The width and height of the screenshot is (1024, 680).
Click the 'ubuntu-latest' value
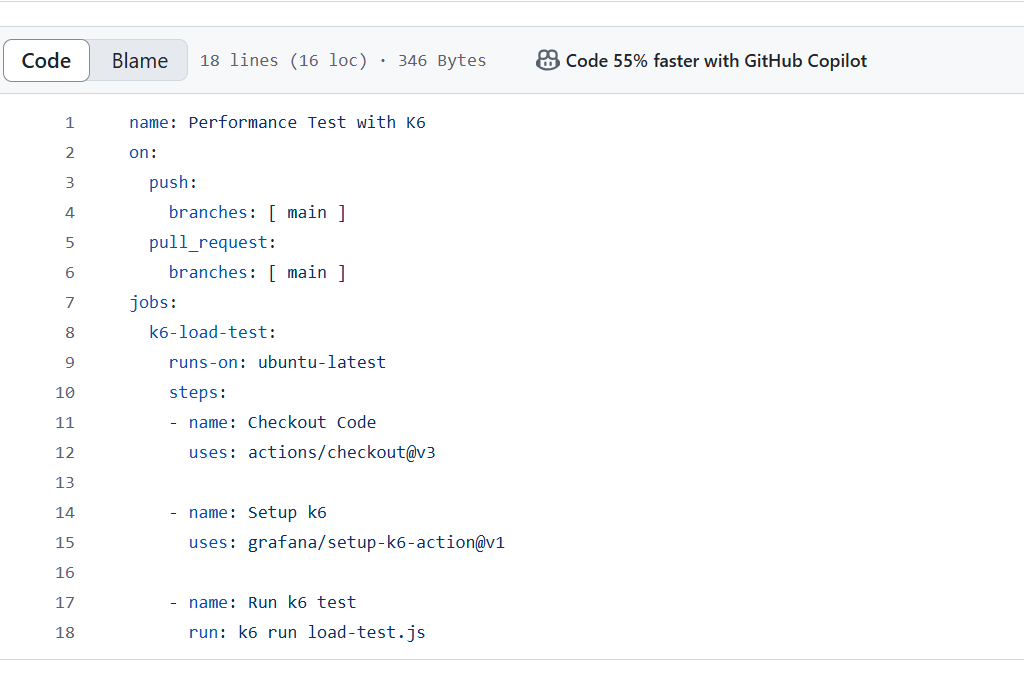pos(322,363)
